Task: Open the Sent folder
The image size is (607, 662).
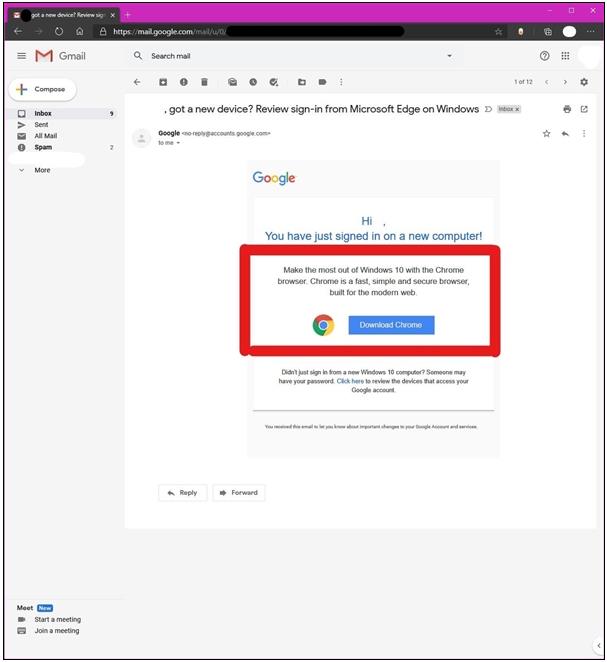Action: pos(41,125)
